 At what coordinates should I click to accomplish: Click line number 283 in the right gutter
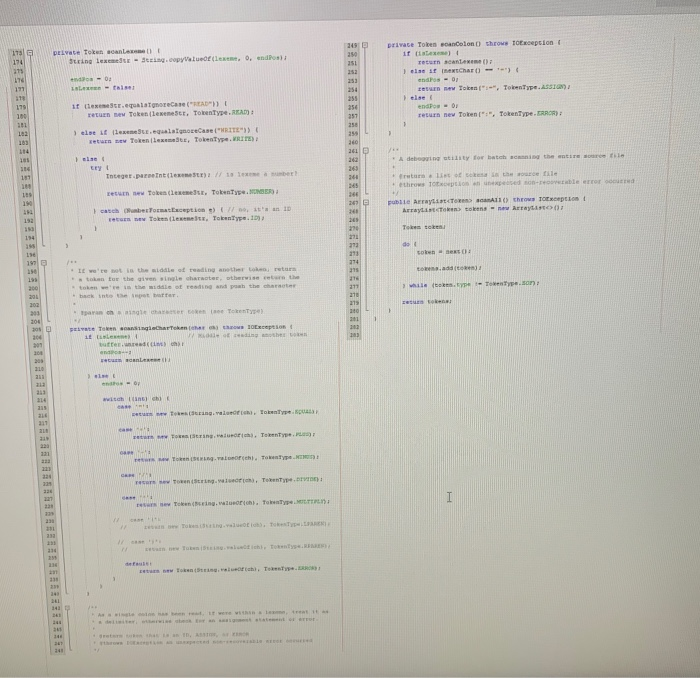(354, 335)
